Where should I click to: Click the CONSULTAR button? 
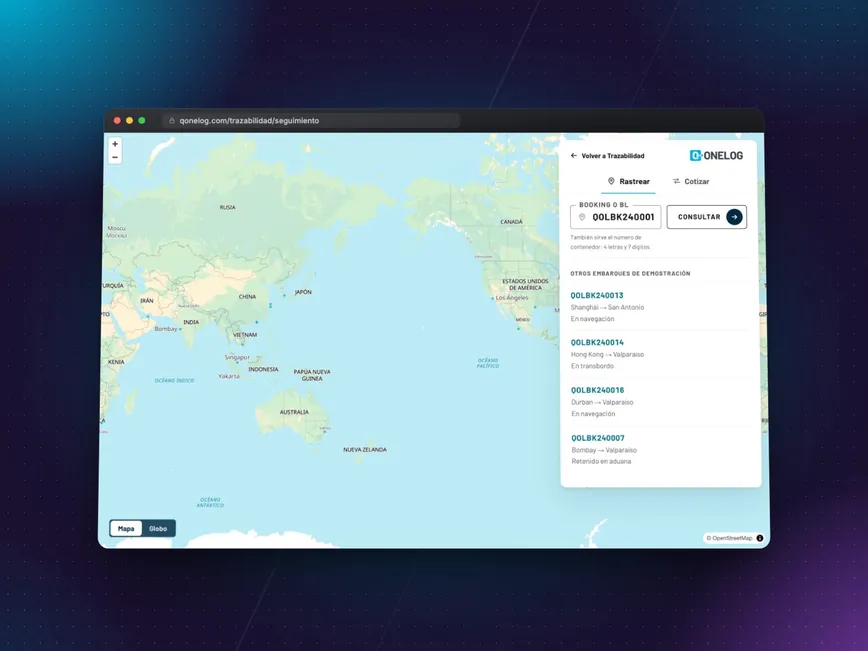(706, 217)
